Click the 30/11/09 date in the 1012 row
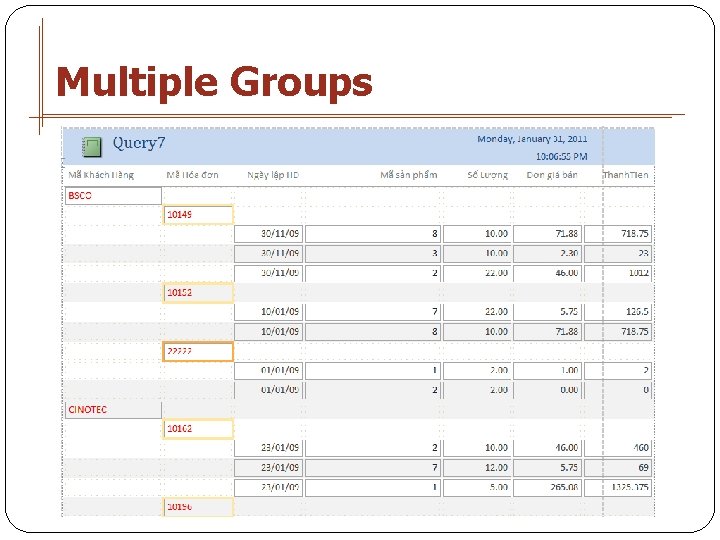Screen dimensions: 720x540 (269, 273)
